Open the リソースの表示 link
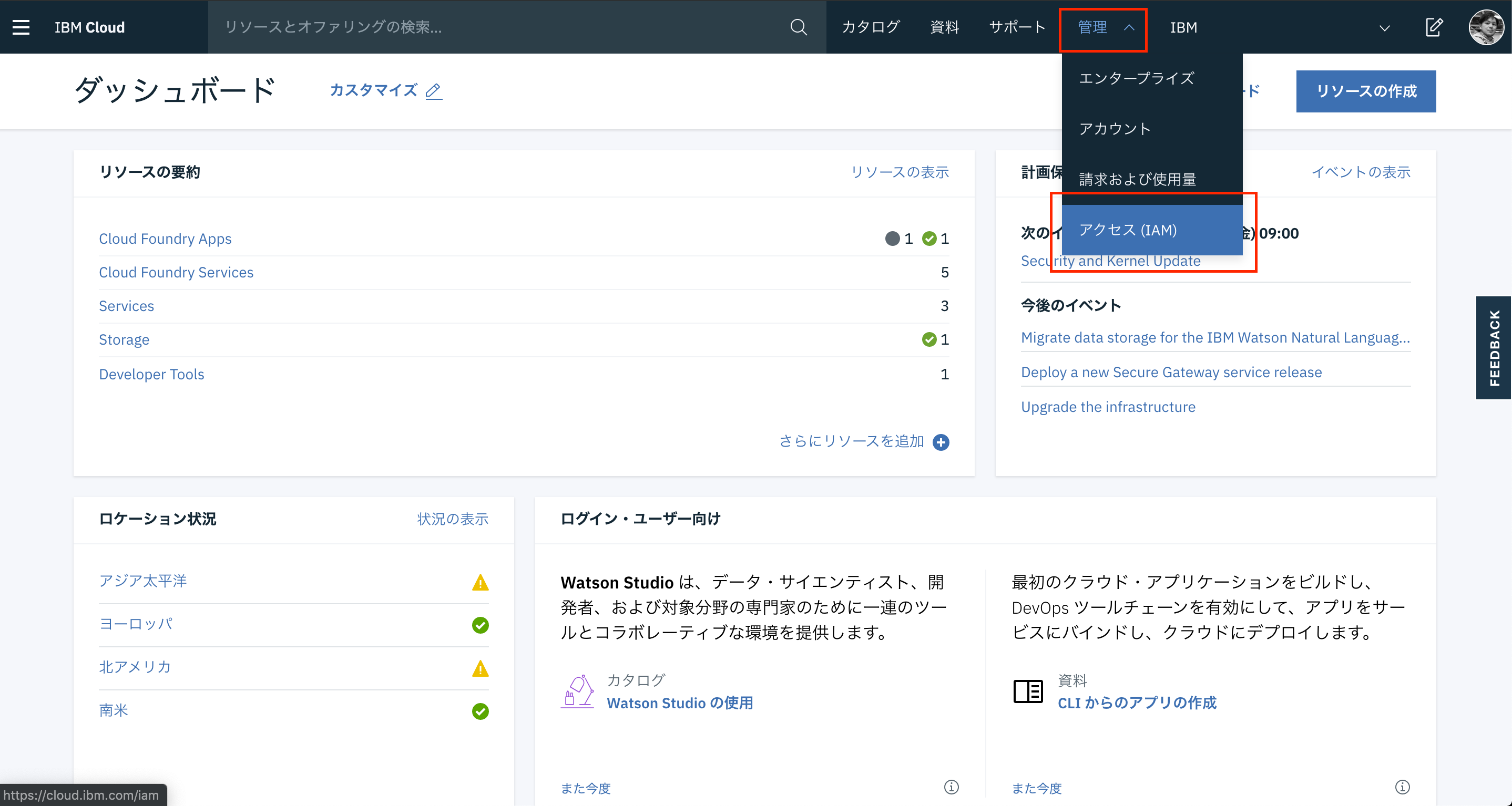Viewport: 1512px width, 806px height. coord(900,172)
